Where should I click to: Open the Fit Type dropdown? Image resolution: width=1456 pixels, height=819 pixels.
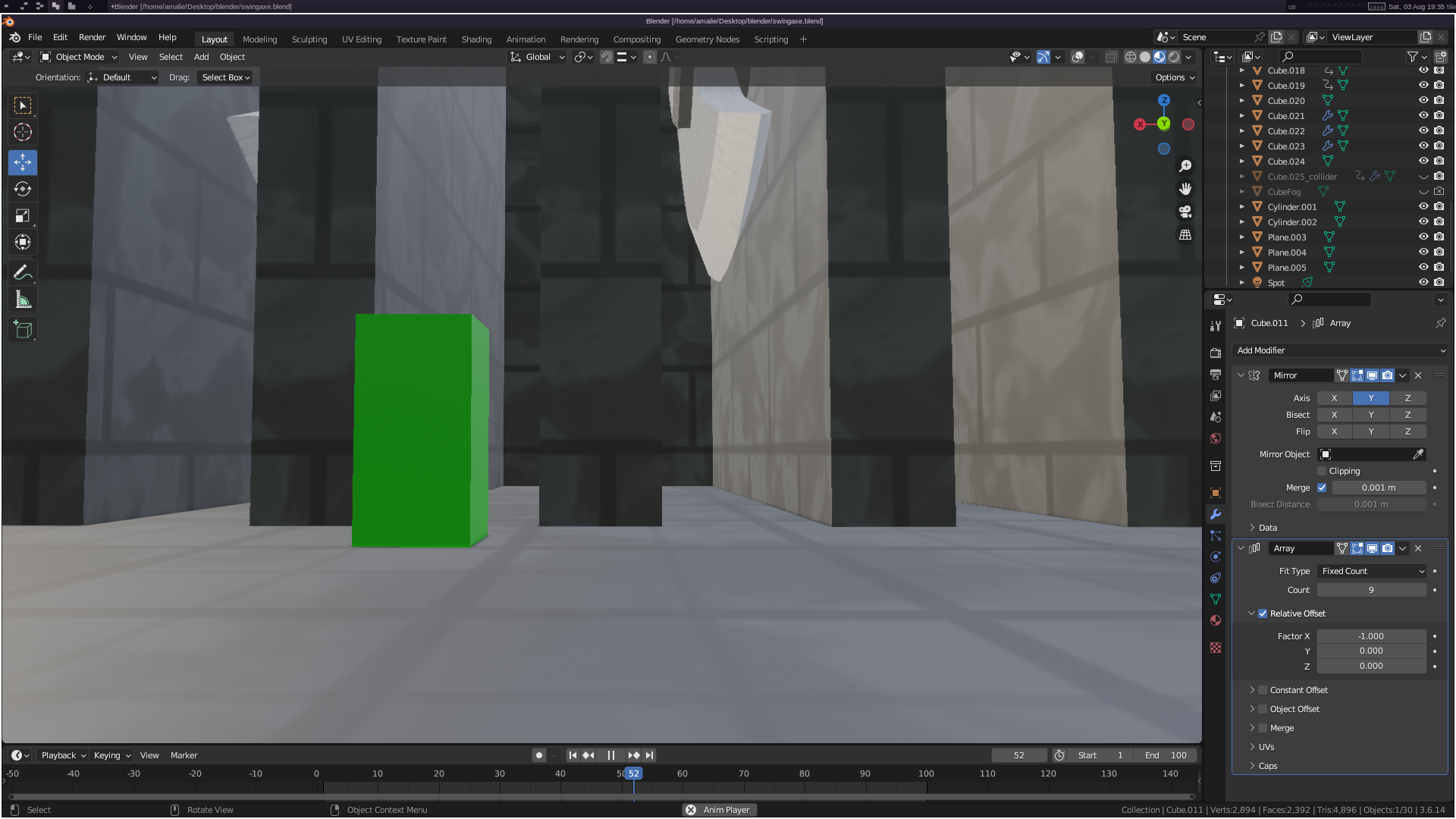pos(1372,571)
